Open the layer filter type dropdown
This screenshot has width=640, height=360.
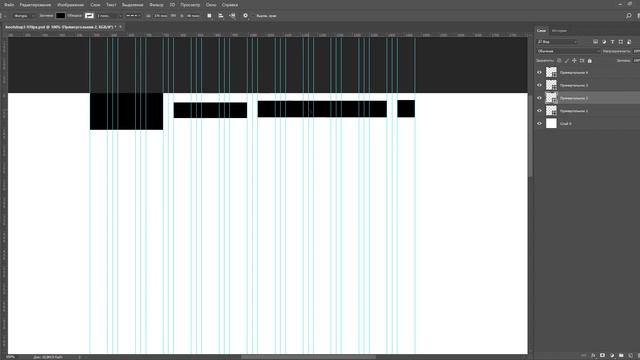coord(557,42)
